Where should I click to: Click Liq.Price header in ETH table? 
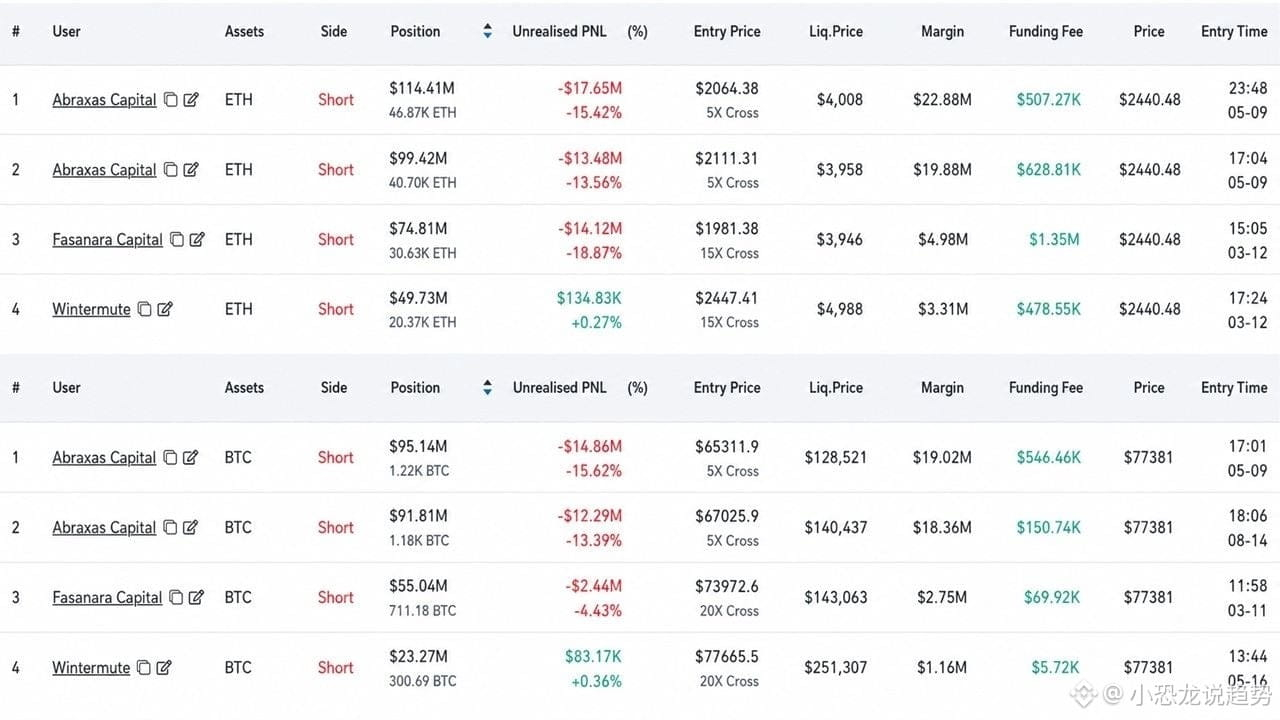pos(836,32)
